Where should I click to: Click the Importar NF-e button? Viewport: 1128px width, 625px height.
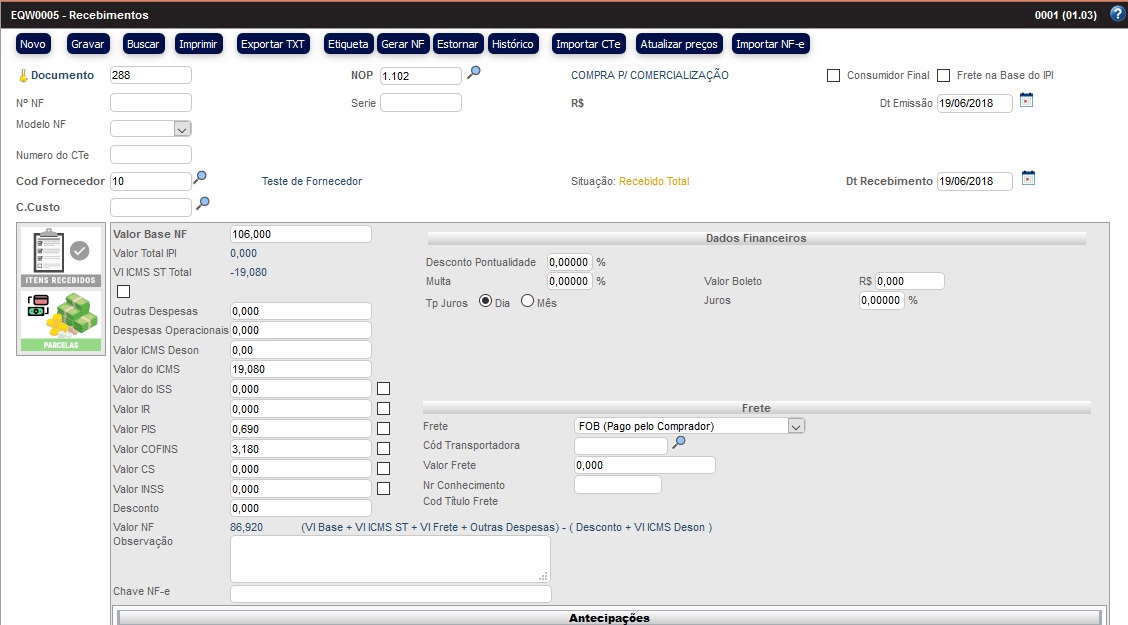coord(771,44)
